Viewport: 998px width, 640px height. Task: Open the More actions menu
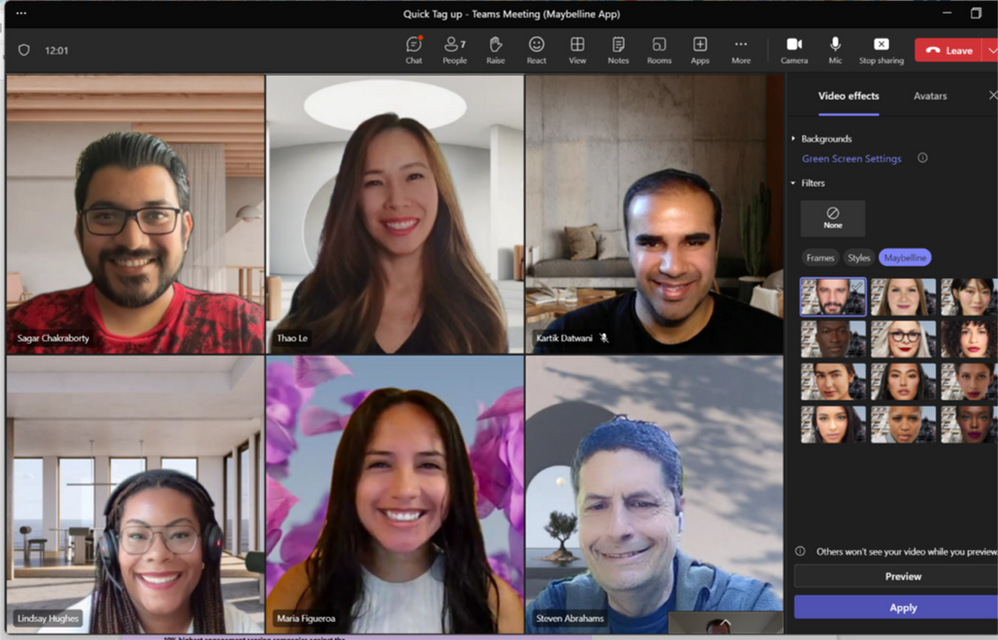[740, 50]
